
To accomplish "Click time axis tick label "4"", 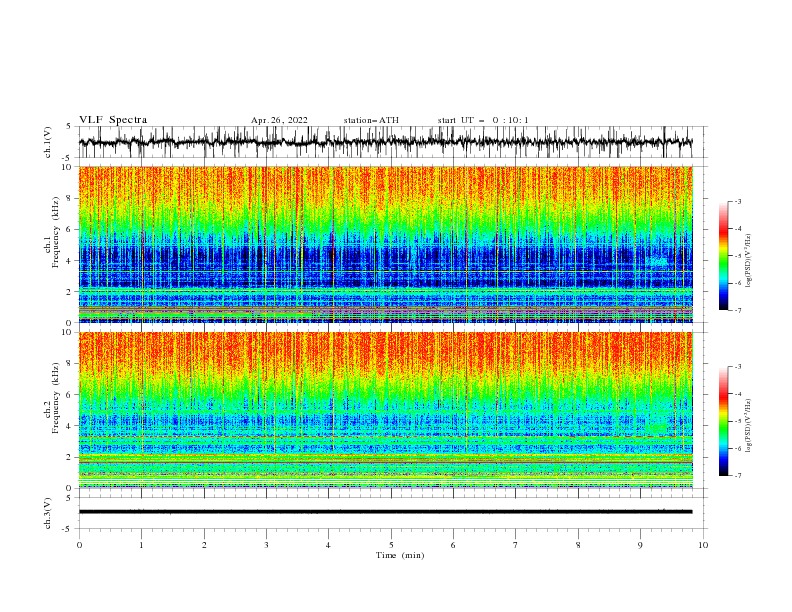I will point(328,545).
